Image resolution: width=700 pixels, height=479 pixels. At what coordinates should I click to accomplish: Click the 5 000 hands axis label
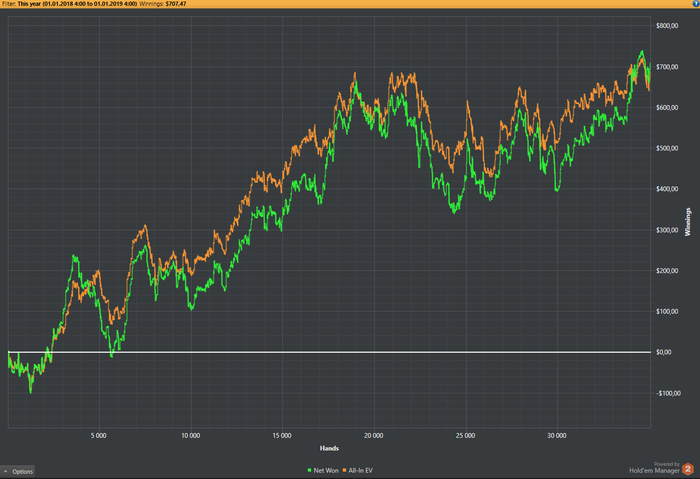[99, 436]
